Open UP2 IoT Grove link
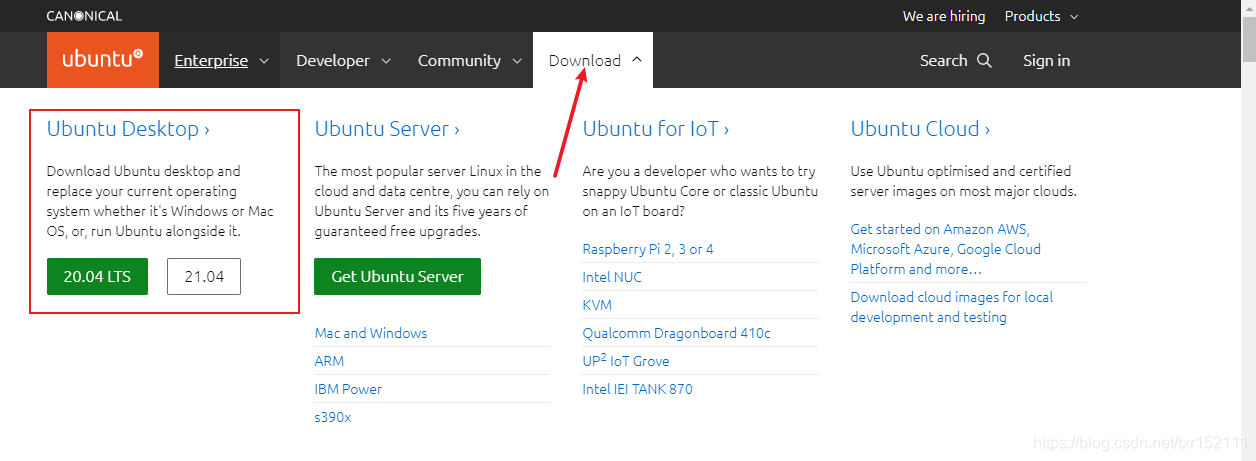Image resolution: width=1256 pixels, height=461 pixels. [x=626, y=361]
